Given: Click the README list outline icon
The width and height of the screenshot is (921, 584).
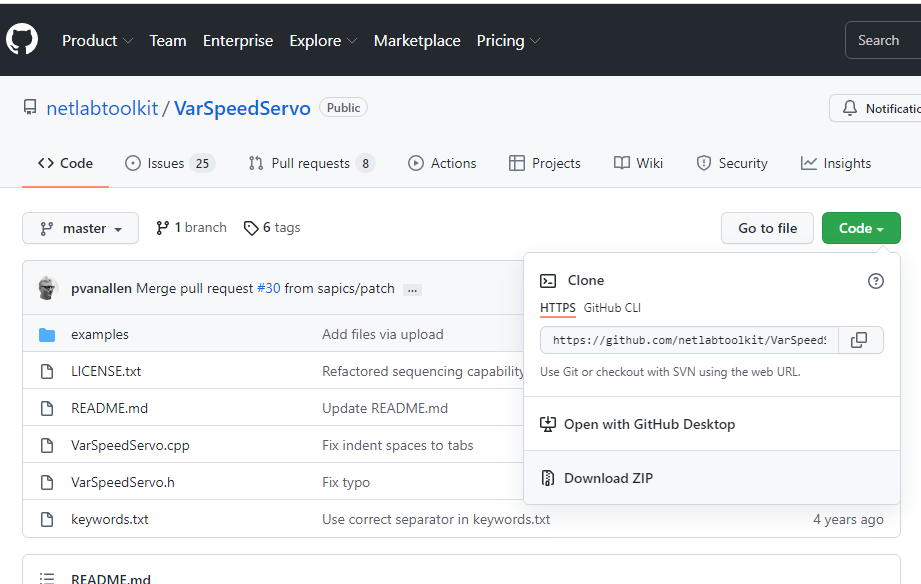Looking at the screenshot, I should pos(47,578).
